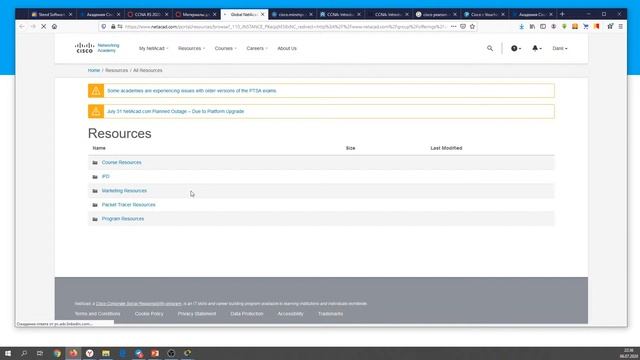Open the Privacy Statement footer link
Image resolution: width=640 pixels, height=360 pixels.
click(197, 314)
